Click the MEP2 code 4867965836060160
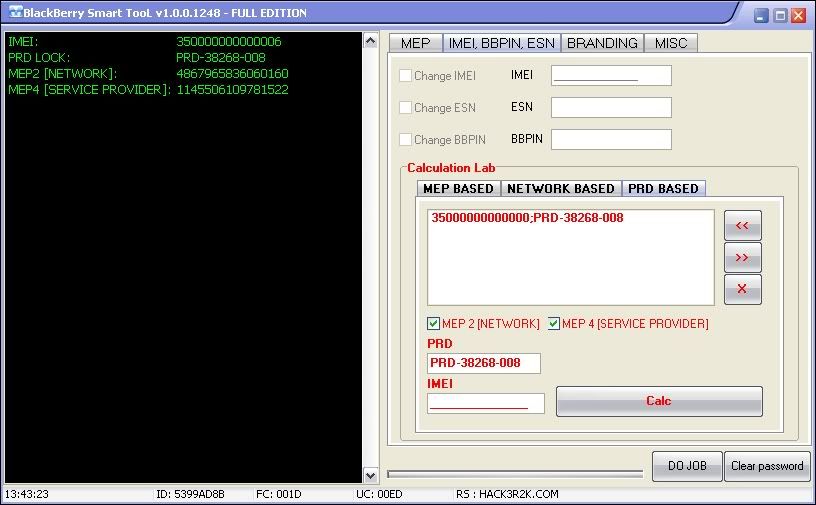 tap(232, 73)
